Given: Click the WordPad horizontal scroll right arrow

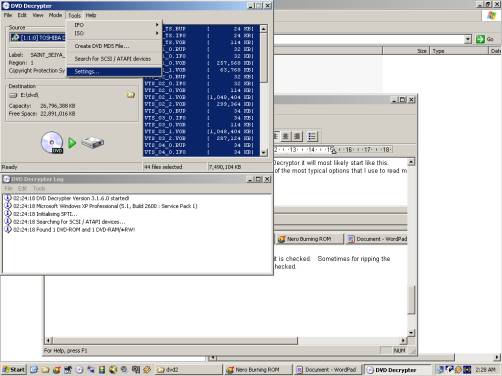Looking at the screenshot, I should pos(404,340).
